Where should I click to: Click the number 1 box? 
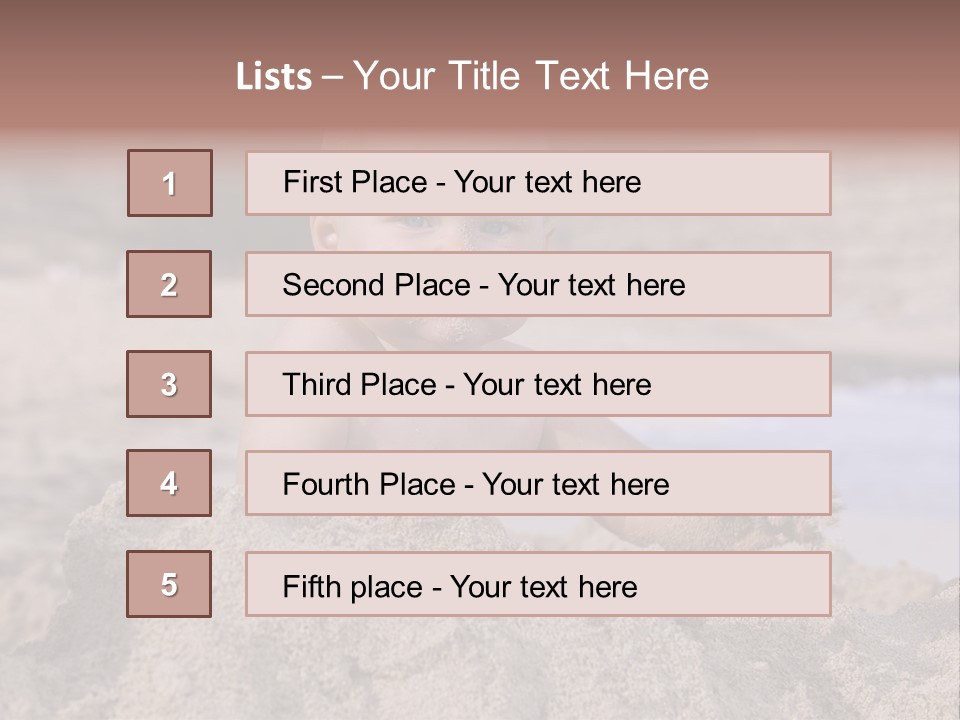[170, 183]
